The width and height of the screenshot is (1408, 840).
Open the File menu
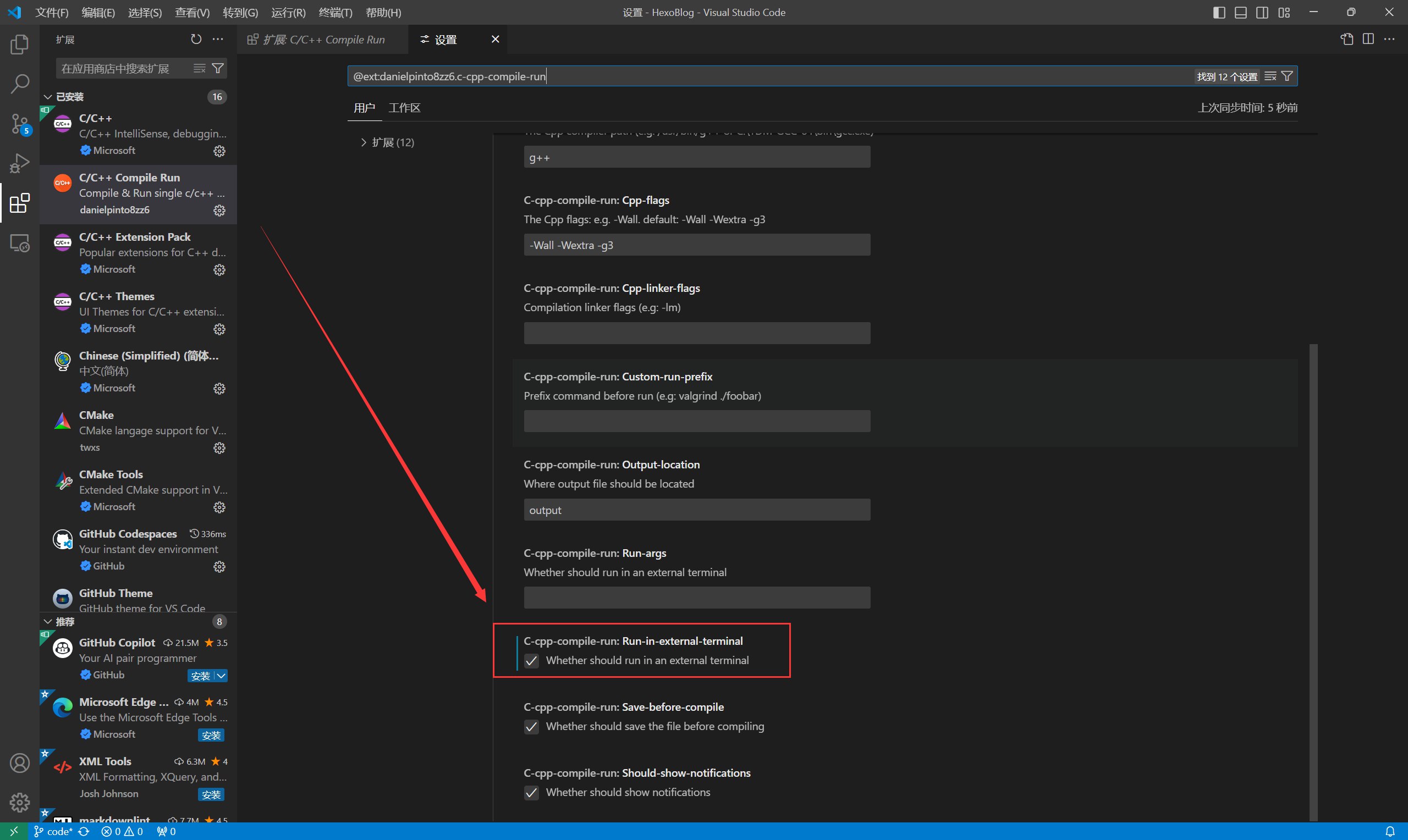[52, 13]
